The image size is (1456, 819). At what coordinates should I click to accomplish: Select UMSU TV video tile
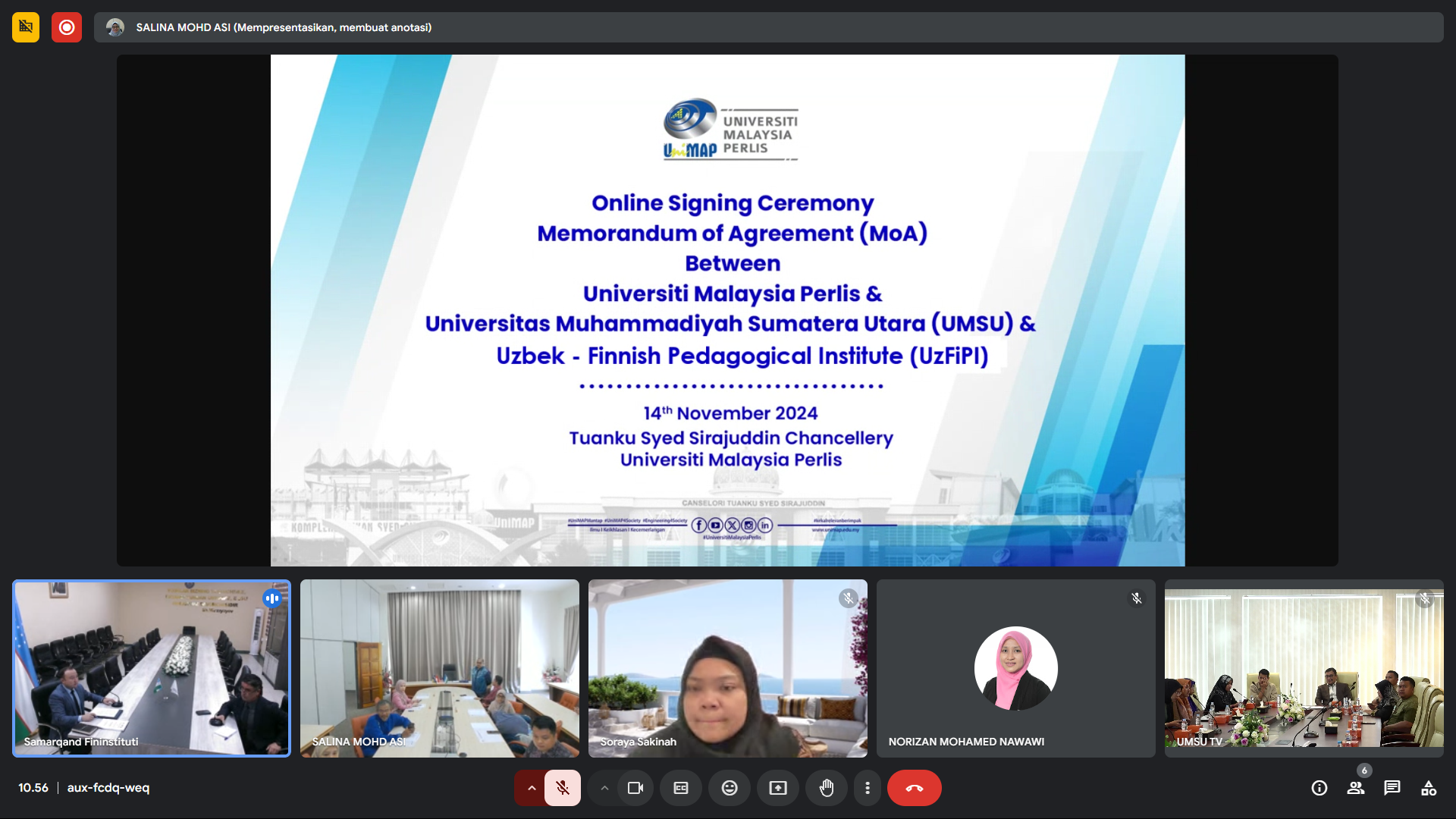1304,669
